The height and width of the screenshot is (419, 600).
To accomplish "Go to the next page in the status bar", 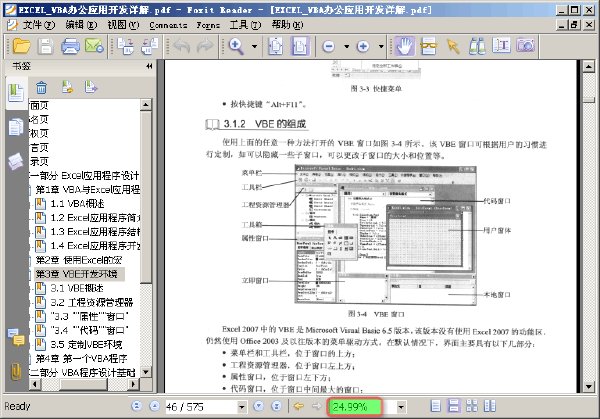I will pos(259,406).
